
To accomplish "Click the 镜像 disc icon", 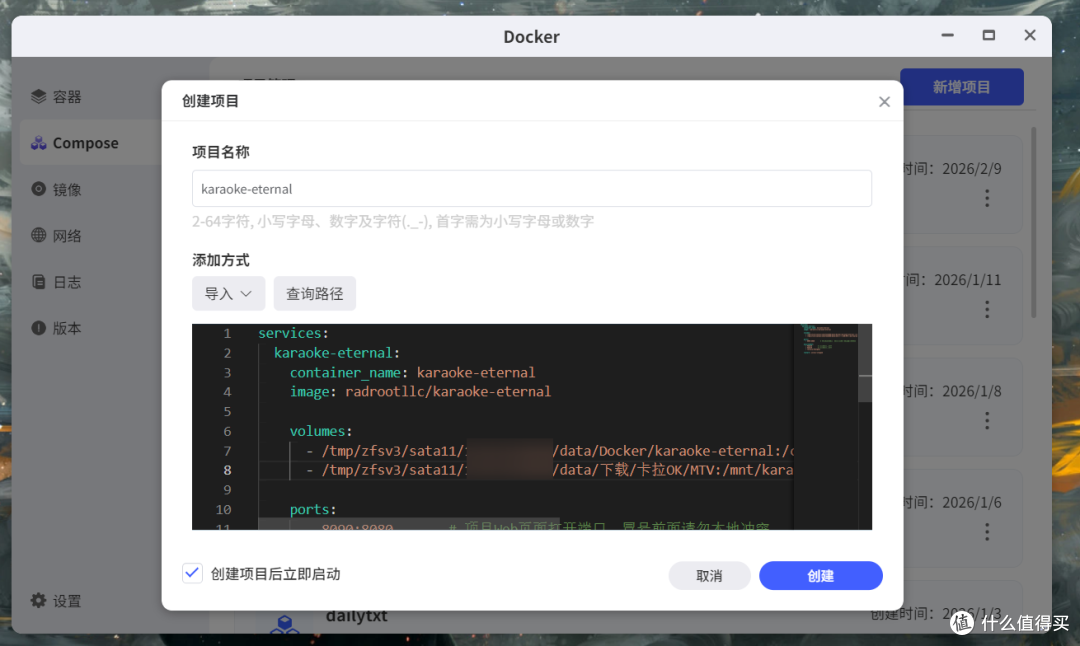I will (x=39, y=189).
